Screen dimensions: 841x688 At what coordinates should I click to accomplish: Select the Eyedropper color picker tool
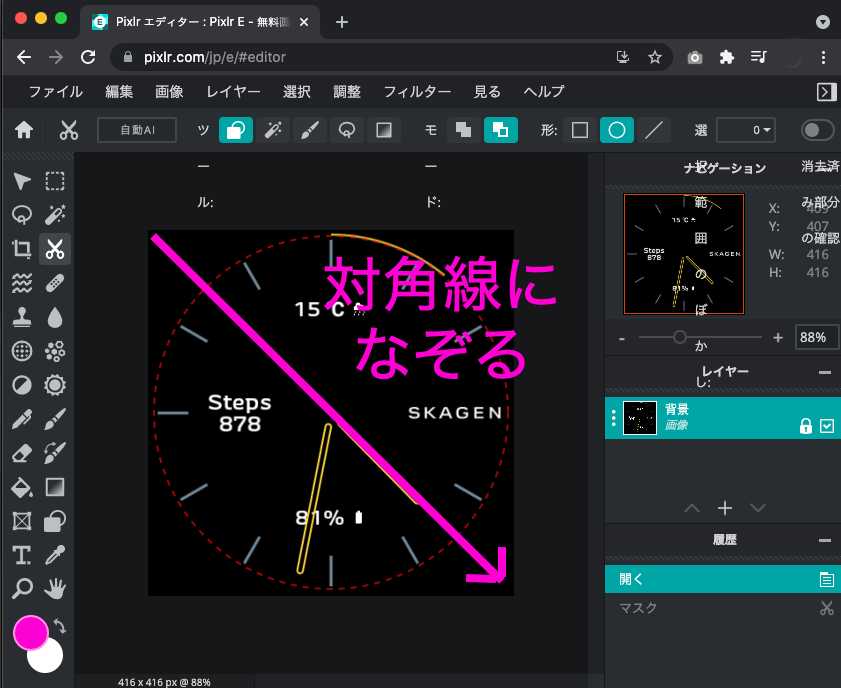(x=55, y=556)
